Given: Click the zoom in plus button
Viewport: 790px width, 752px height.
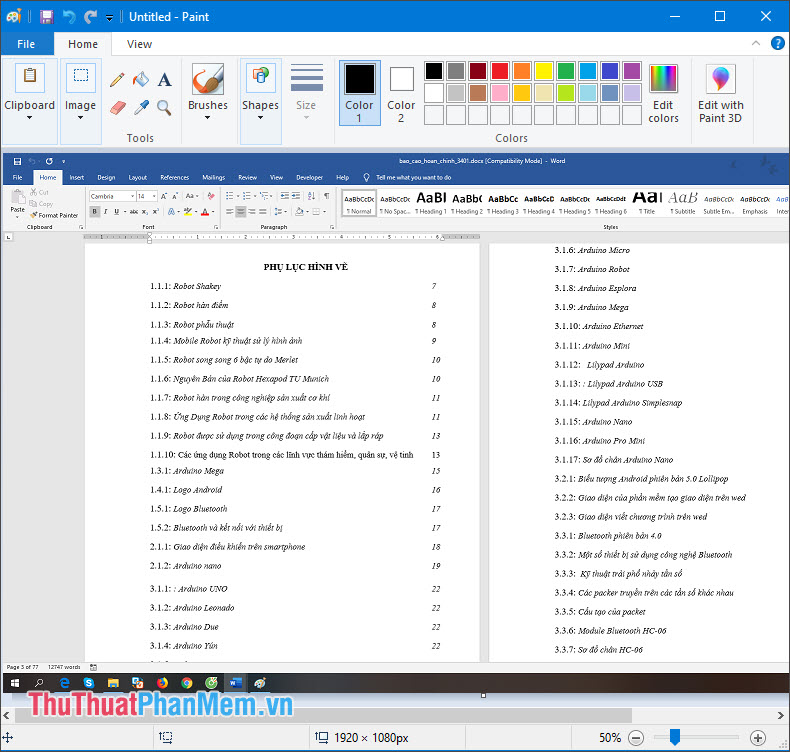Looking at the screenshot, I should 757,738.
